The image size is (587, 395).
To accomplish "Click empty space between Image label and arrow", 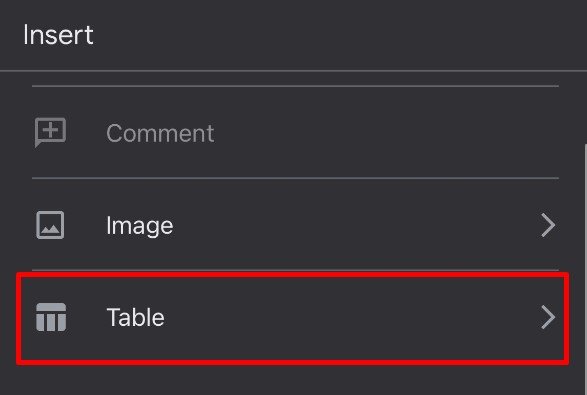I will [356, 225].
